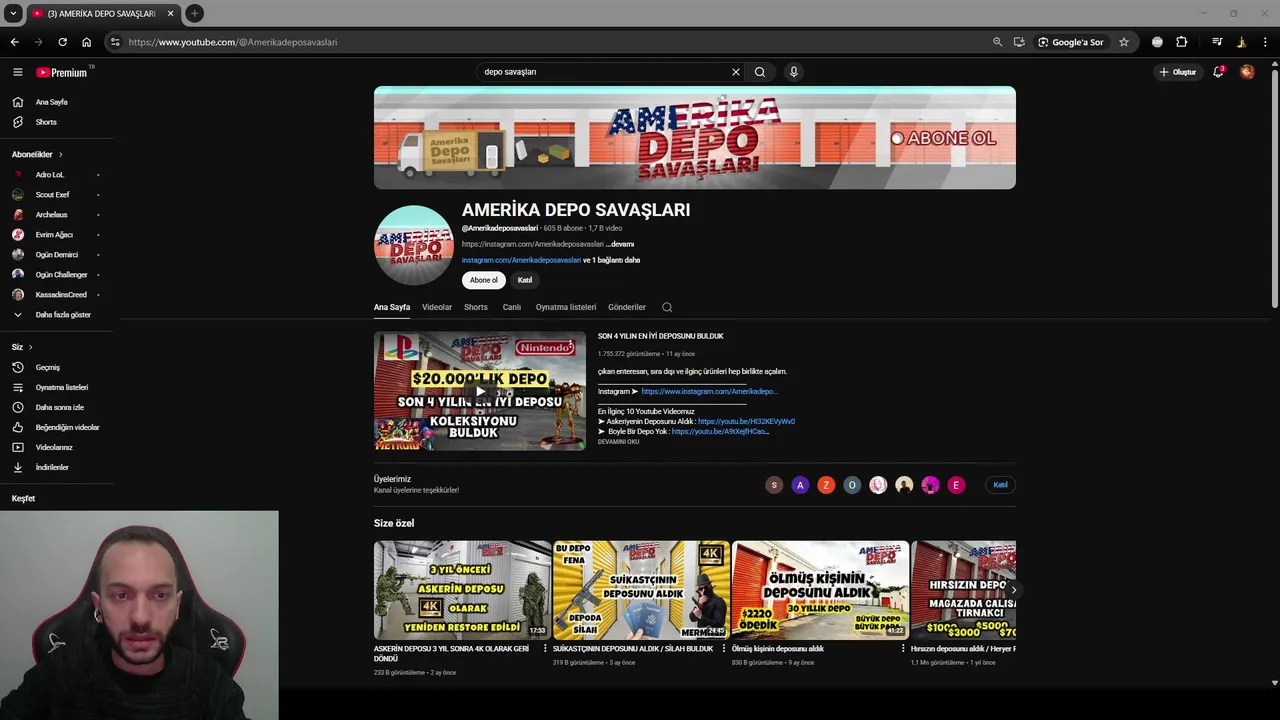Viewport: 1280px width, 720px height.
Task: Select the Ana Sayfa channel tab
Action: pos(392,307)
